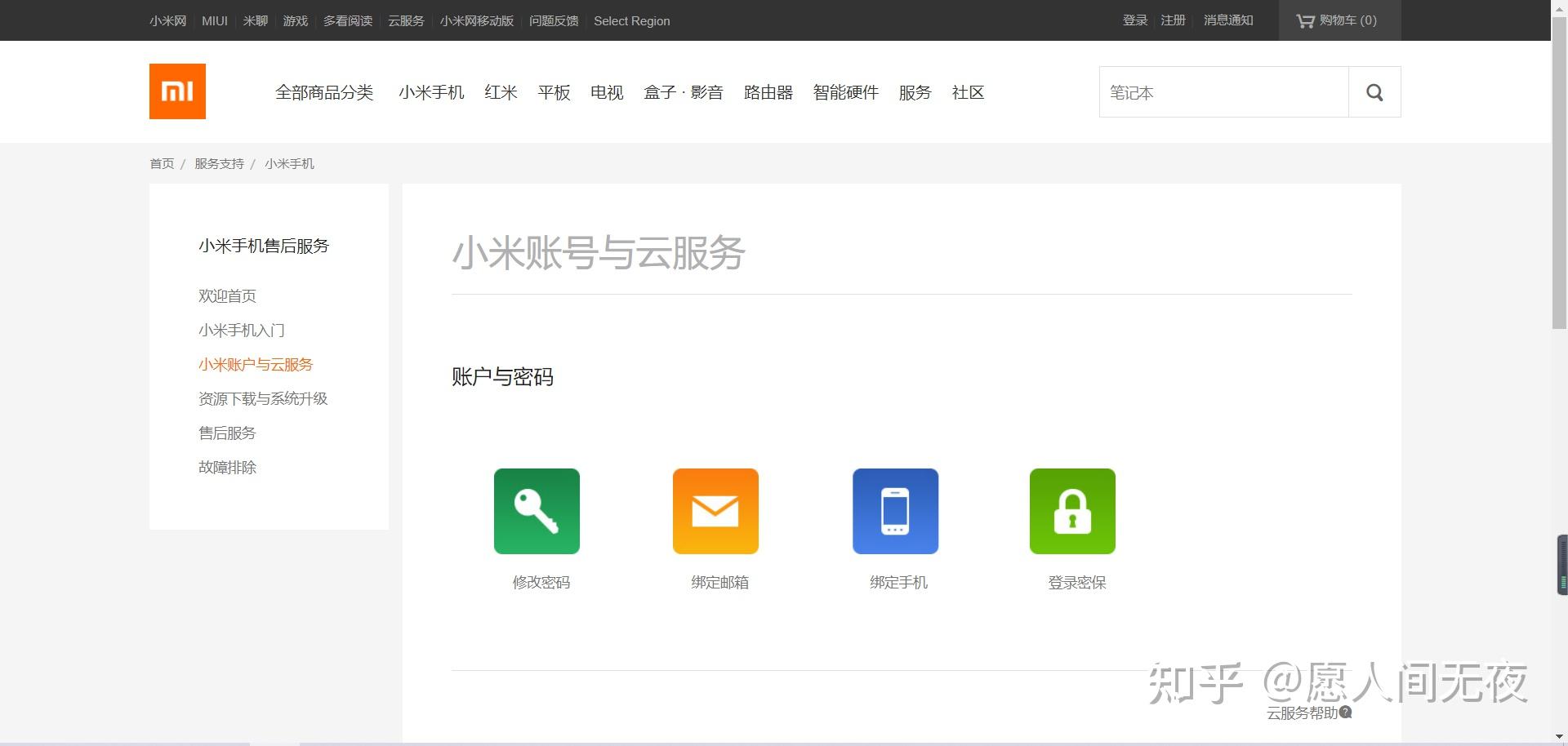Click 云服务帮助 text link
This screenshot has width=1568, height=746.
1302,713
